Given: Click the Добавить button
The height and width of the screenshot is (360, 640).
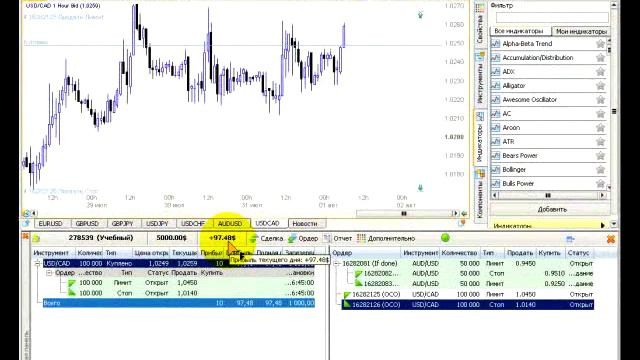Looking at the screenshot, I should pos(552,209).
